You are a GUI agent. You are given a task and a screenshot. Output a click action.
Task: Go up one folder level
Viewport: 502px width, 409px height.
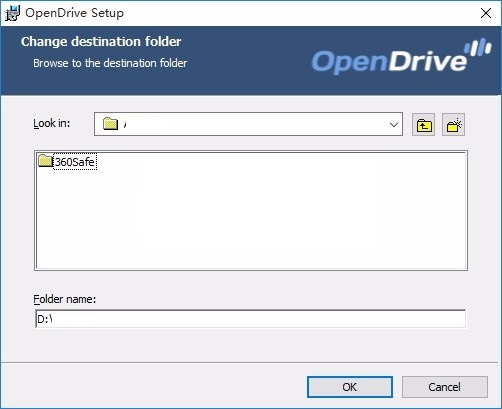point(423,124)
